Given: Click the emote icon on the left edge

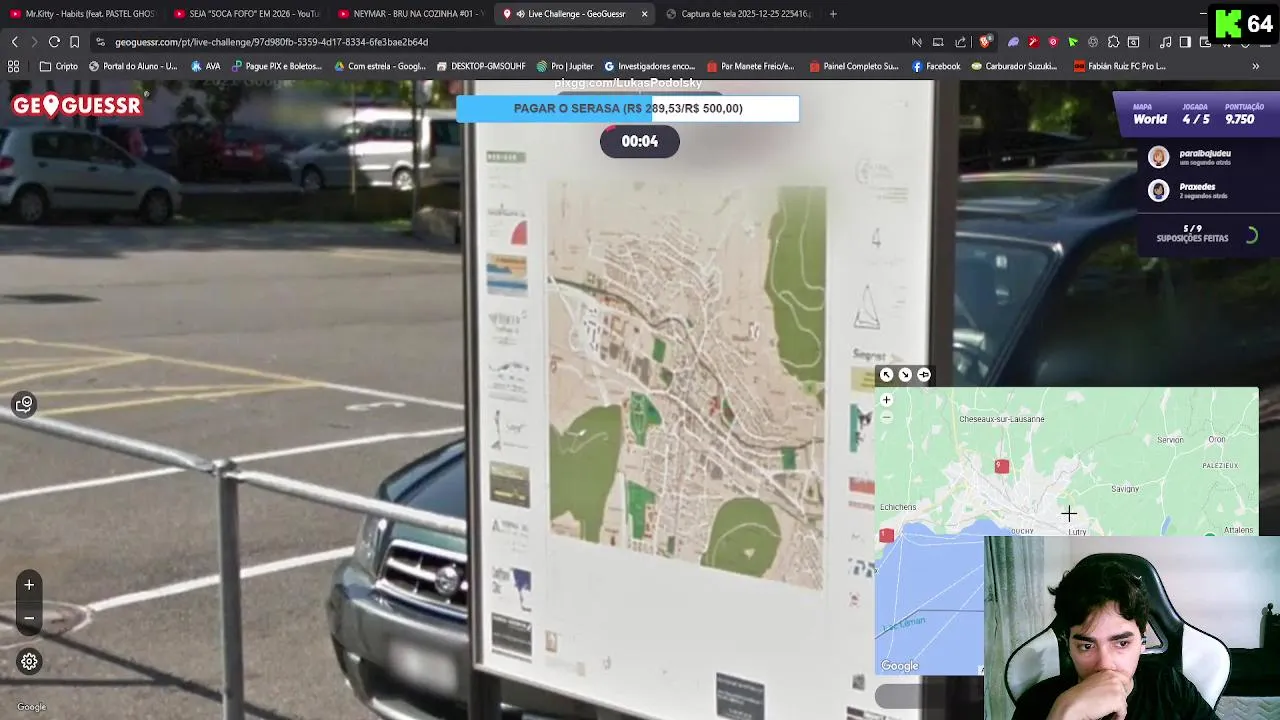Looking at the screenshot, I should pyautogui.click(x=25, y=404).
